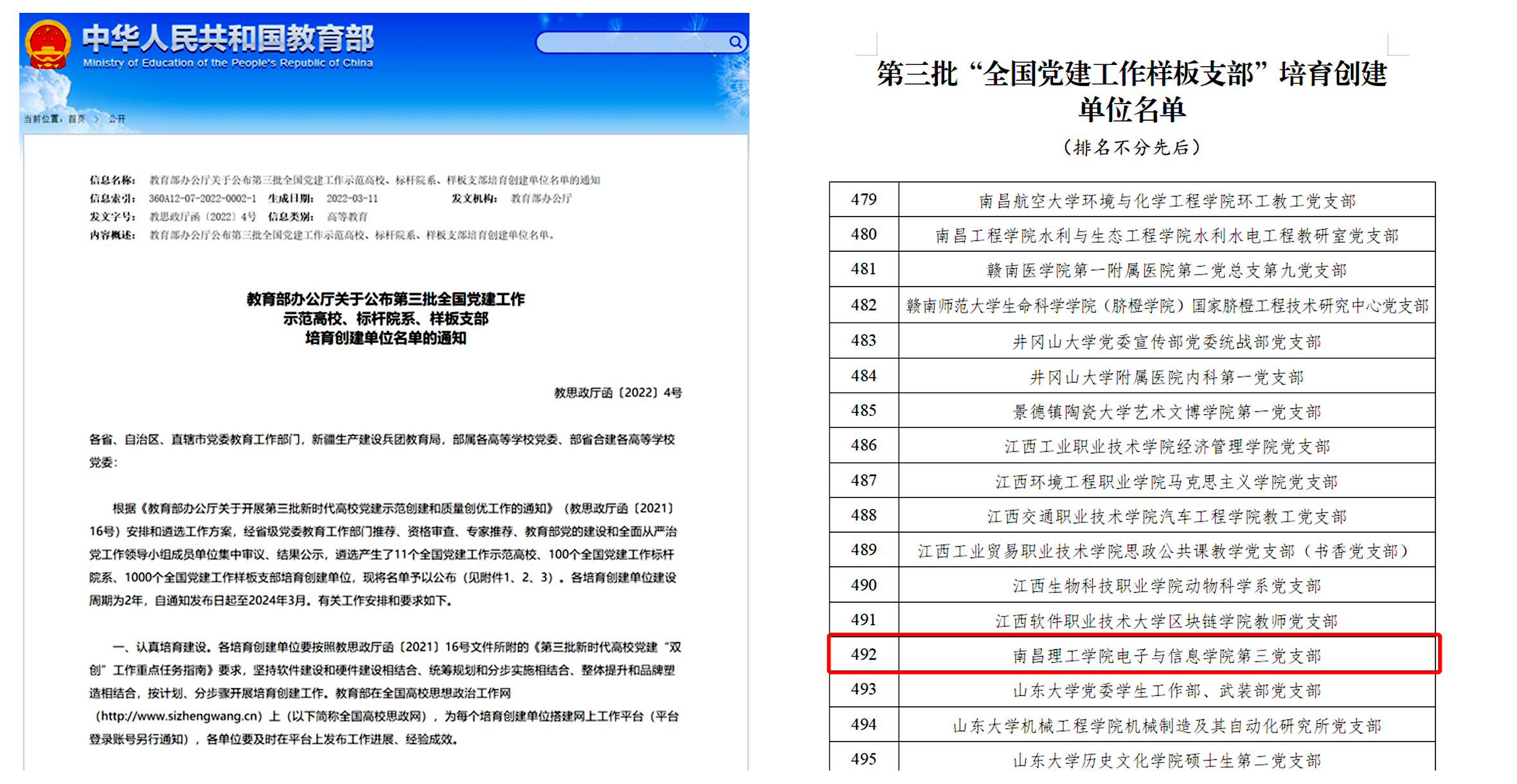Click the search magnifier icon

point(735,42)
